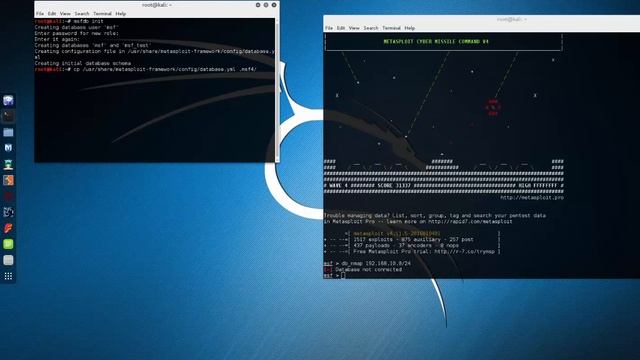Open the Files manager dock icon
This screenshot has height=360, width=640.
[x=8, y=132]
